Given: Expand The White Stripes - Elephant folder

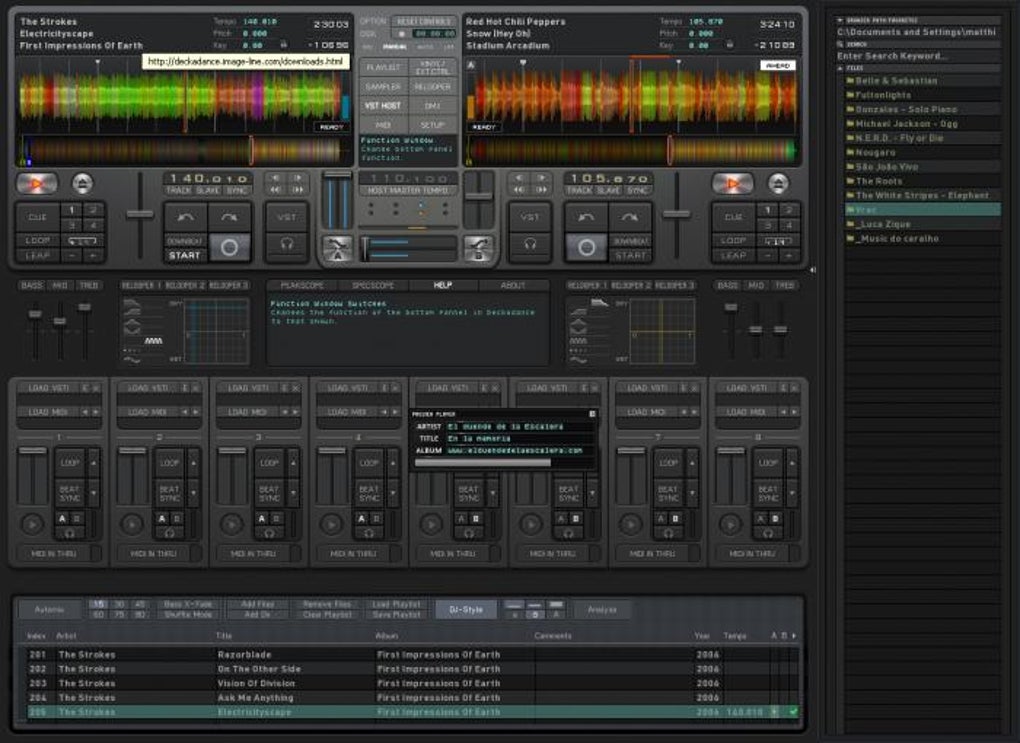Looking at the screenshot, I should click(921, 195).
